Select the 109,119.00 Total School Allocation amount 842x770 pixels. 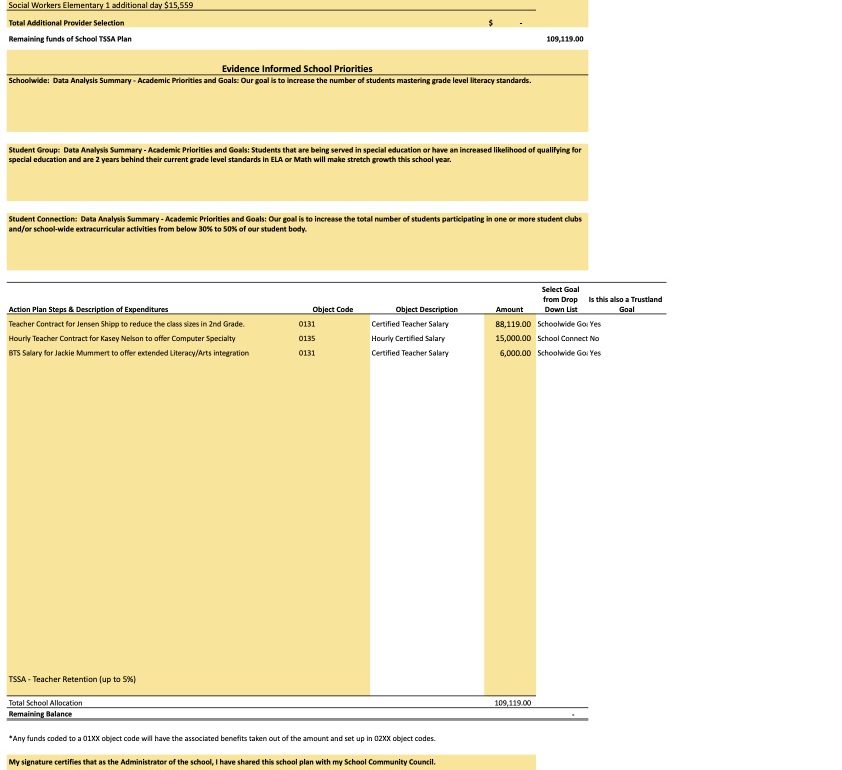(x=513, y=703)
